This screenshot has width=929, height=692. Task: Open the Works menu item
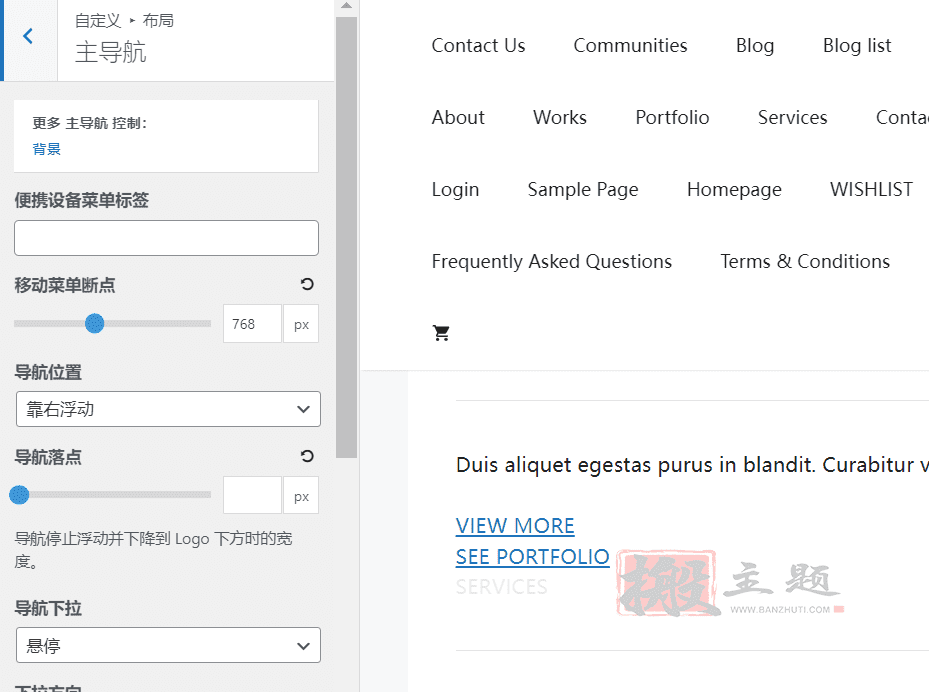click(560, 117)
